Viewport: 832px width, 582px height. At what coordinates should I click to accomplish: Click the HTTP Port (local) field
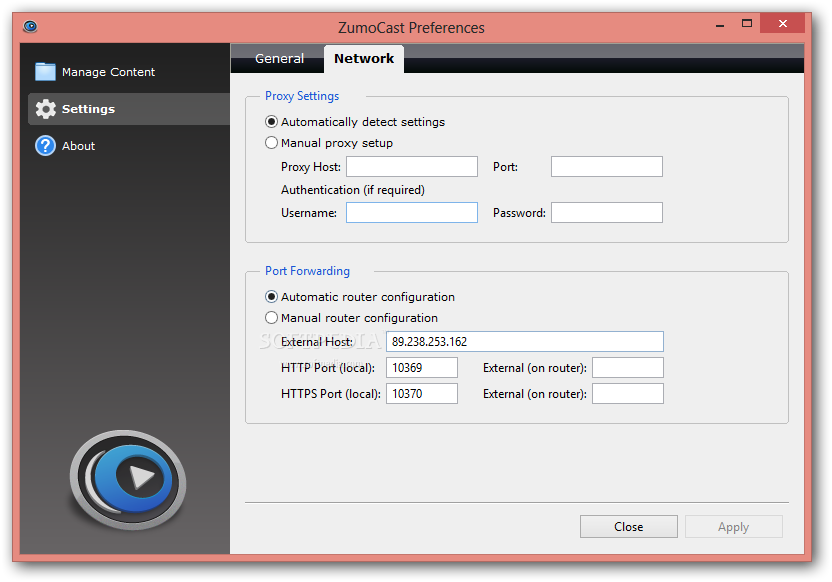421,368
